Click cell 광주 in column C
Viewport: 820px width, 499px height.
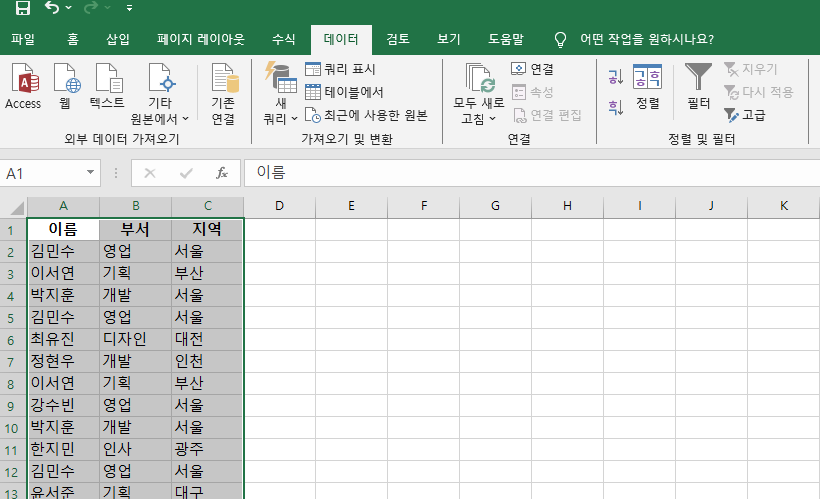pyautogui.click(x=208, y=449)
